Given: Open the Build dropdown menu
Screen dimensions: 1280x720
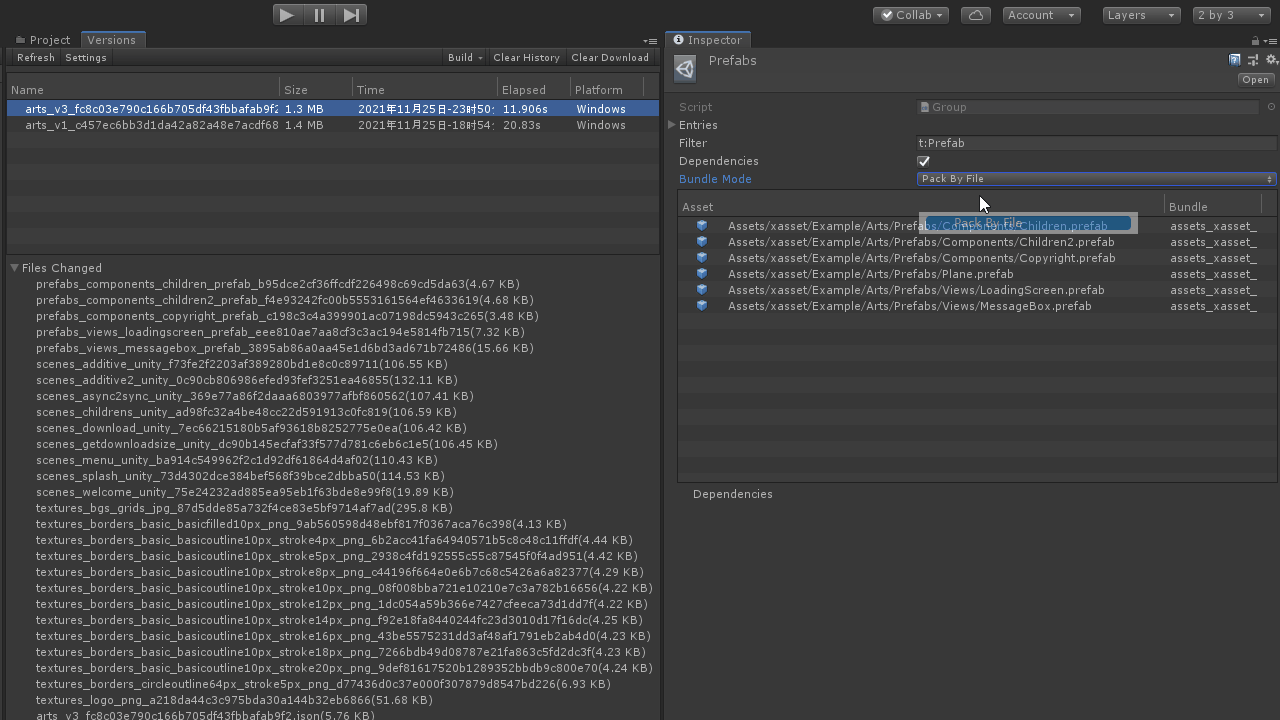Looking at the screenshot, I should tap(465, 58).
